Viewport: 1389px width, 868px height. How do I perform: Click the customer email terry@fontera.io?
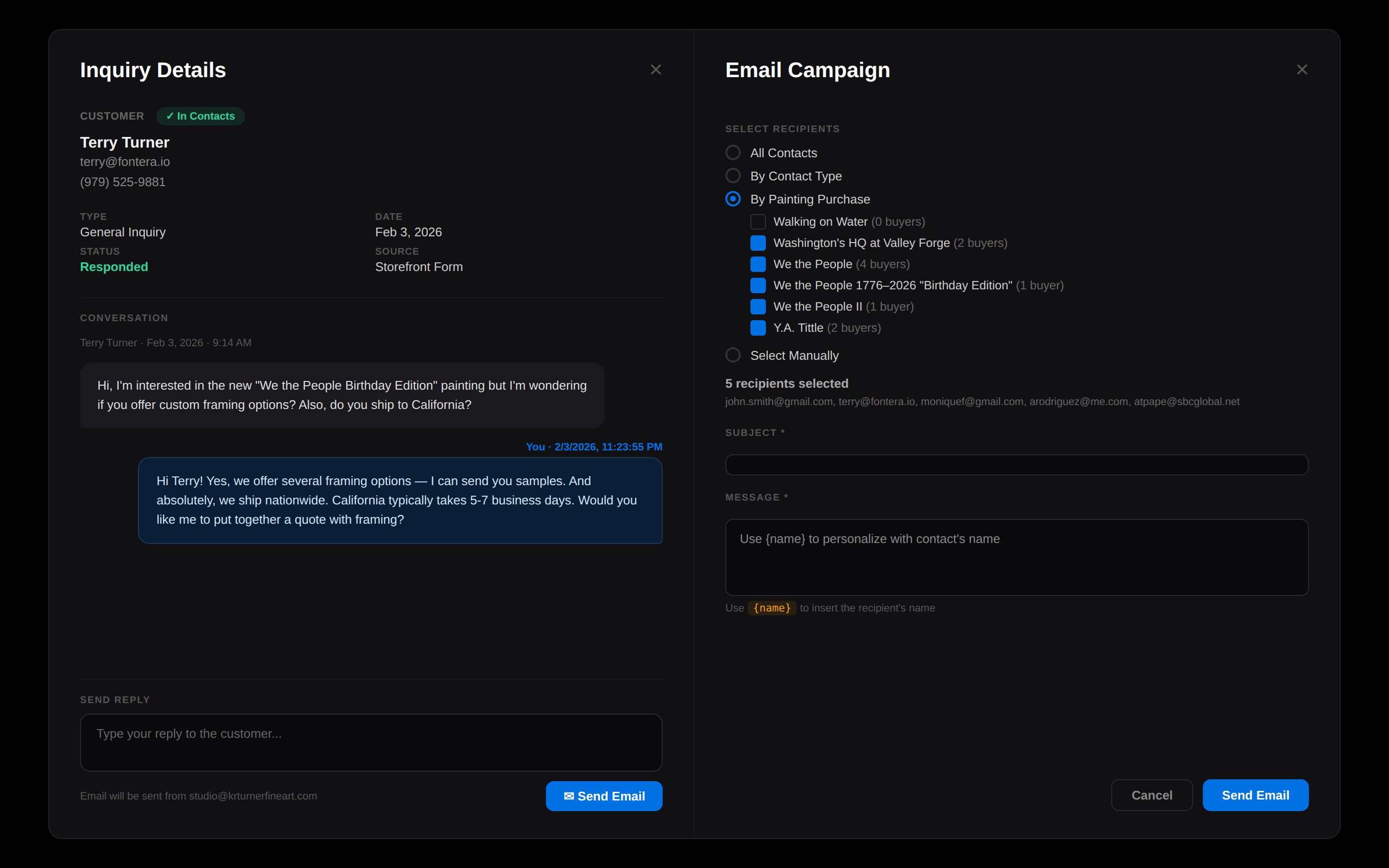pyautogui.click(x=124, y=162)
